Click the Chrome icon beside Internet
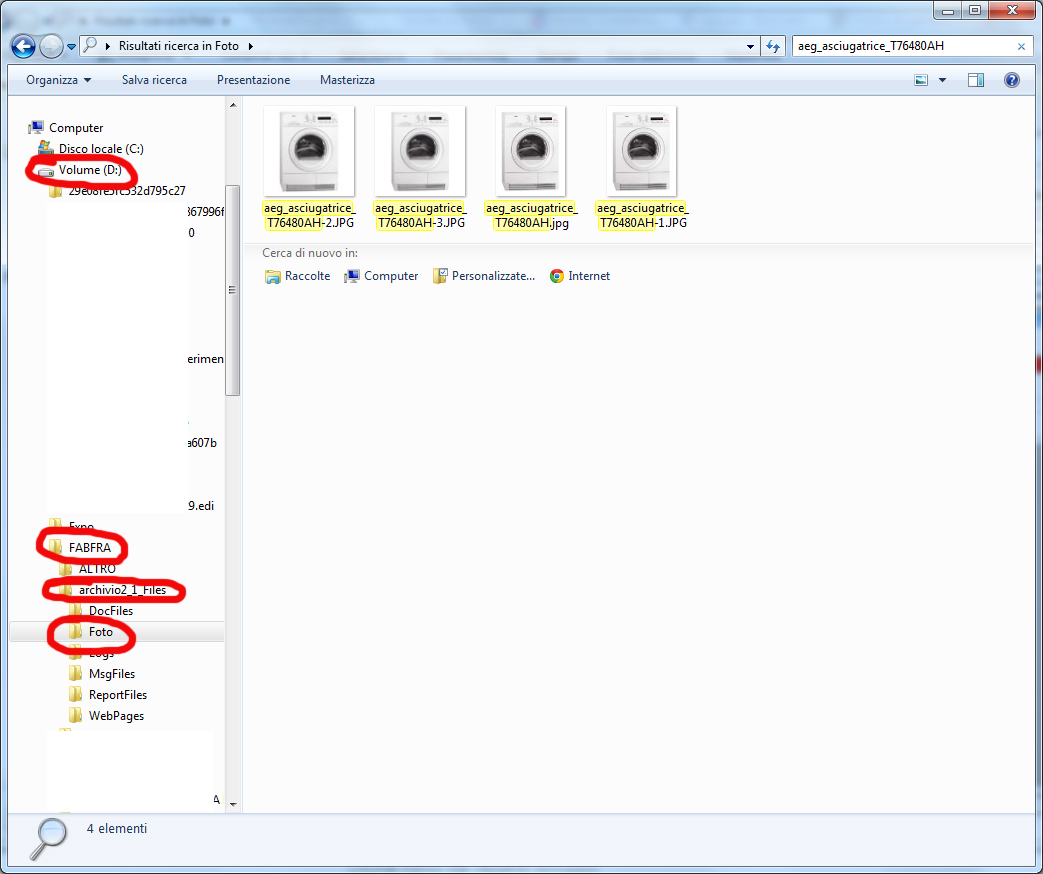Image resolution: width=1043 pixels, height=874 pixels. point(557,276)
